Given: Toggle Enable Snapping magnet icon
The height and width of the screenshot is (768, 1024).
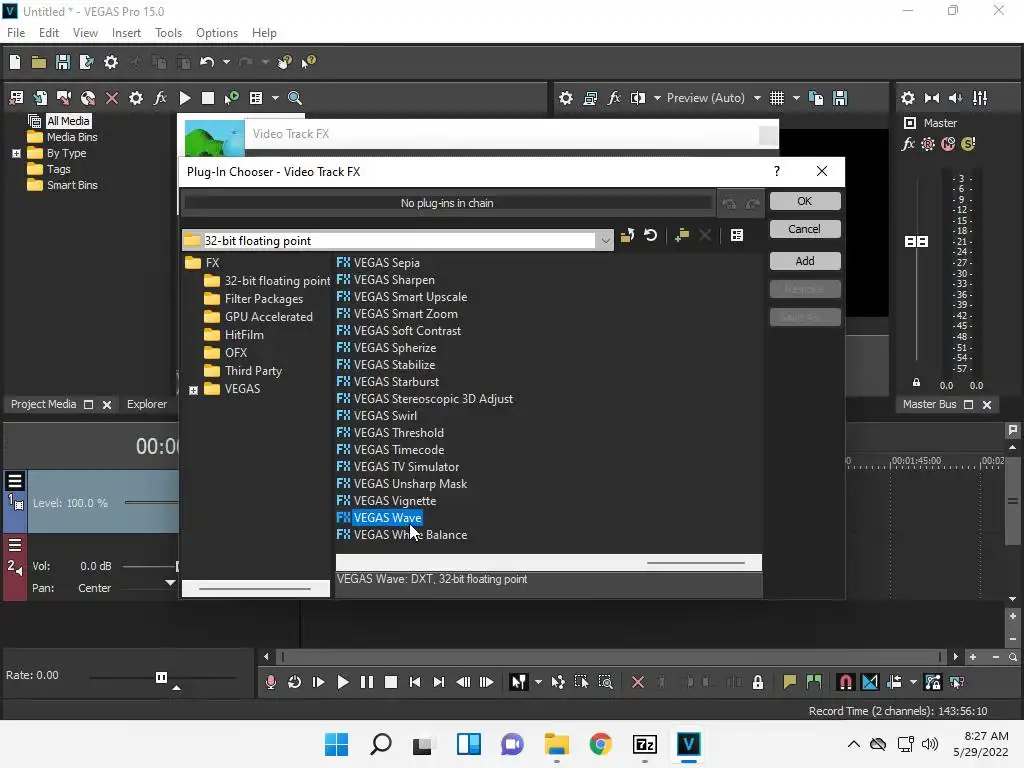Looking at the screenshot, I should (846, 682).
